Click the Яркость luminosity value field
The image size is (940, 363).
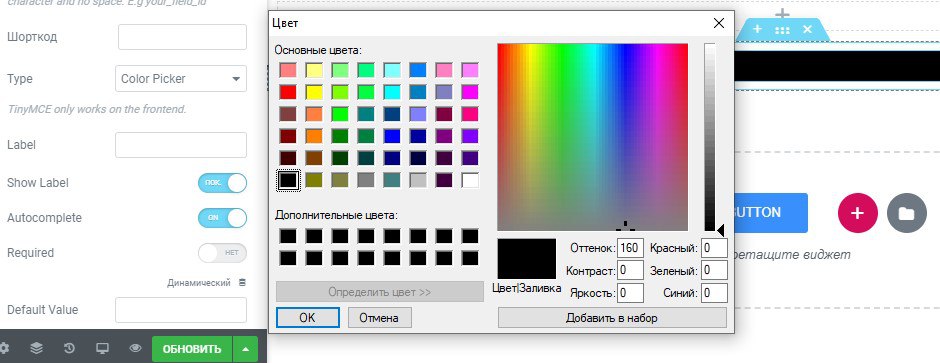pyautogui.click(x=631, y=293)
